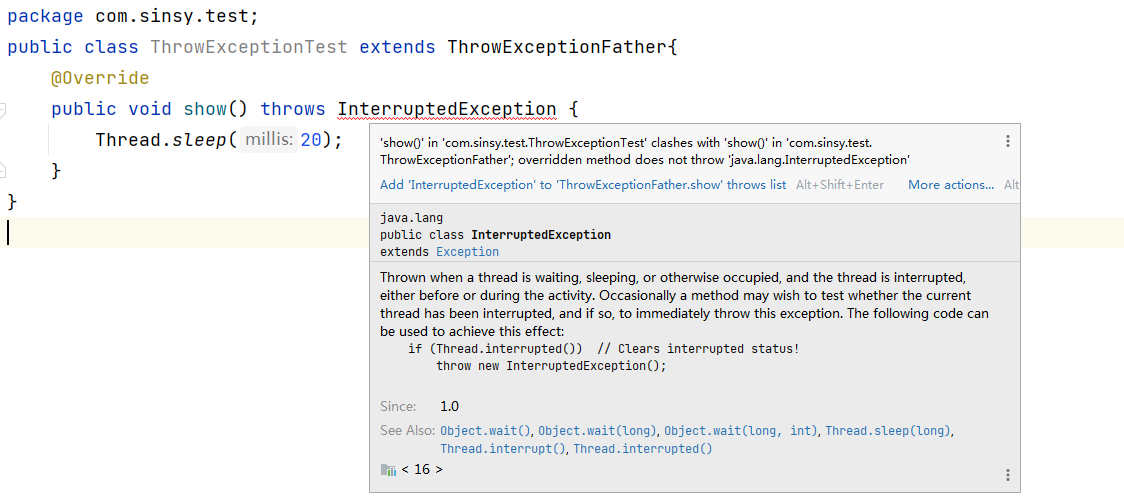Click the underlined InterruptedException in the throws clause
This screenshot has height=499, width=1124.
coord(446,110)
